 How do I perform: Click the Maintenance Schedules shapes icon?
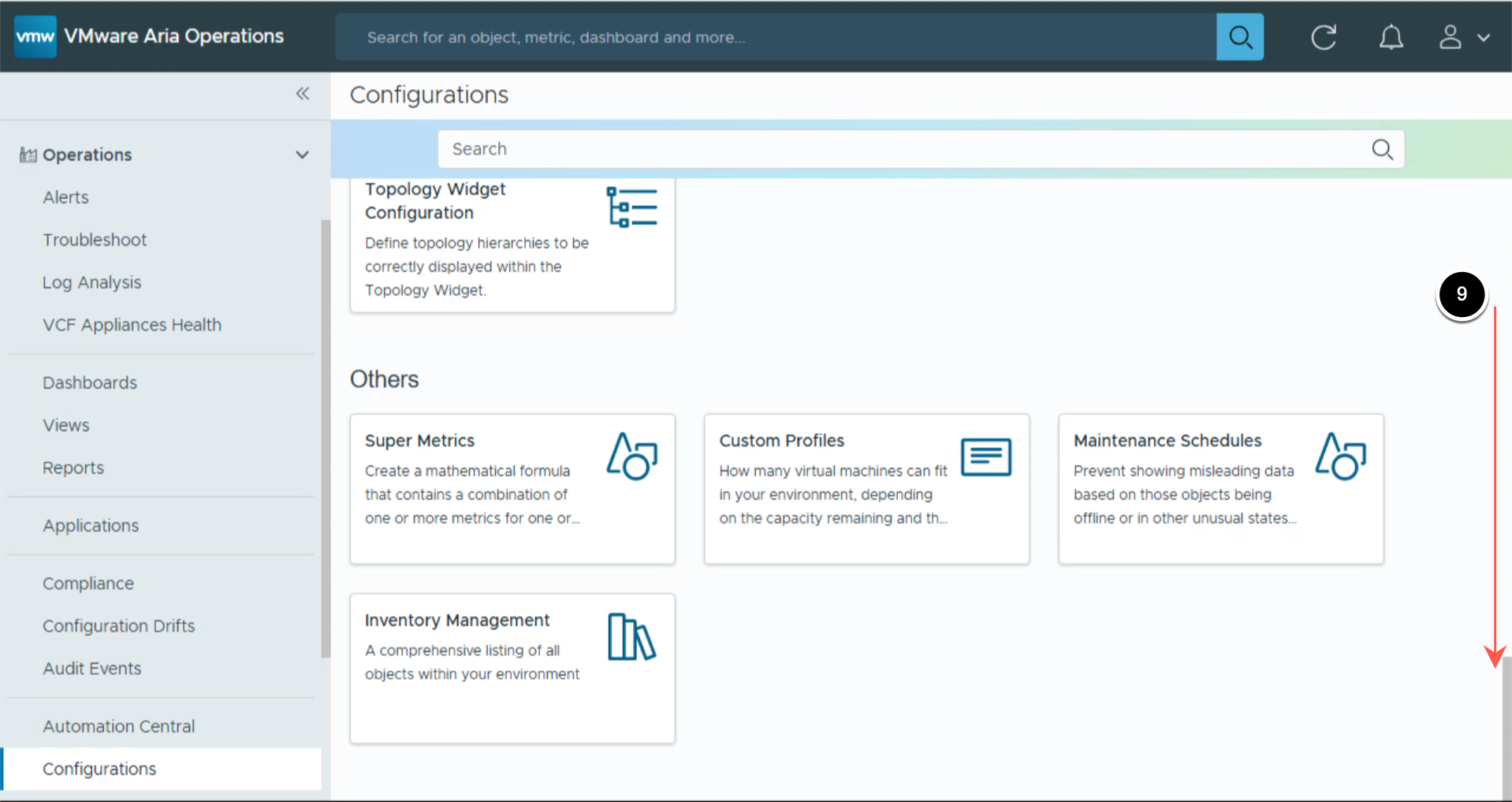pyautogui.click(x=1340, y=457)
